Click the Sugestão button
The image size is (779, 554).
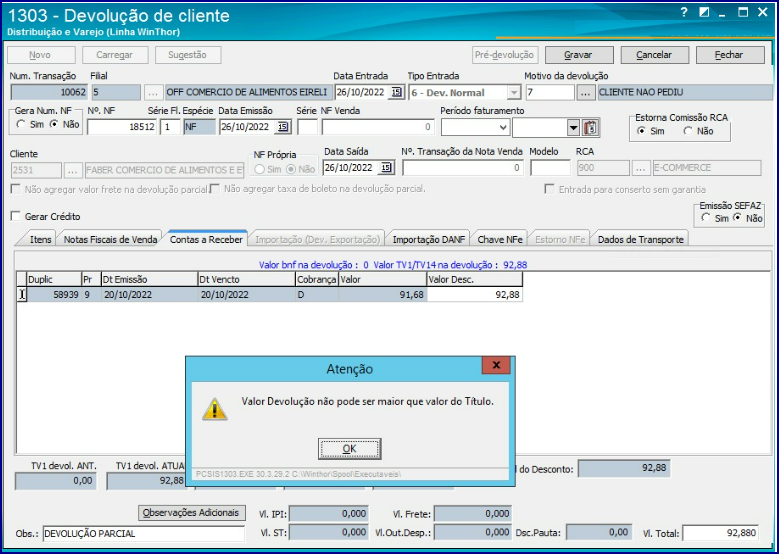pyautogui.click(x=188, y=55)
